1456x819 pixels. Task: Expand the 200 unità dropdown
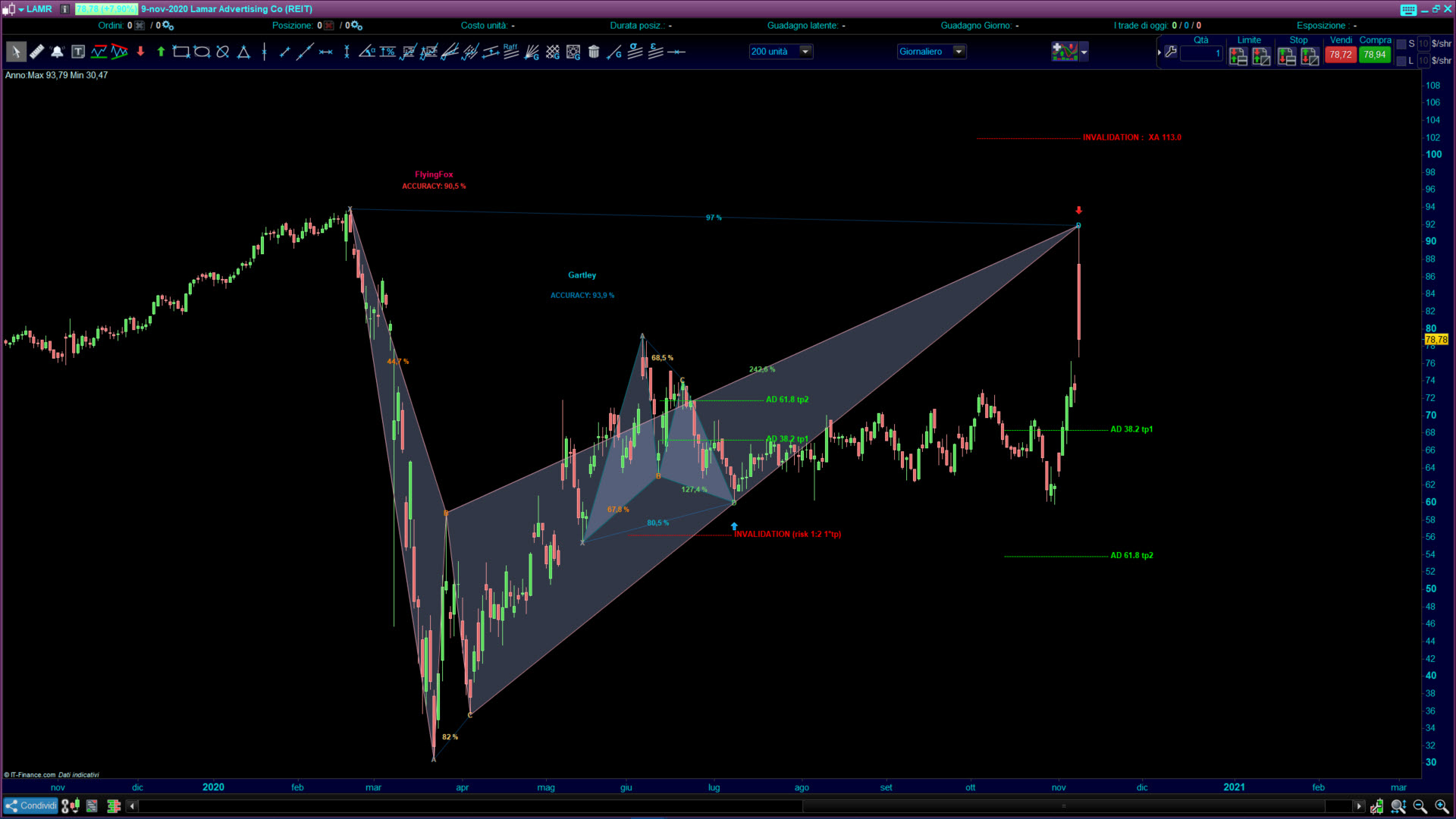click(805, 52)
